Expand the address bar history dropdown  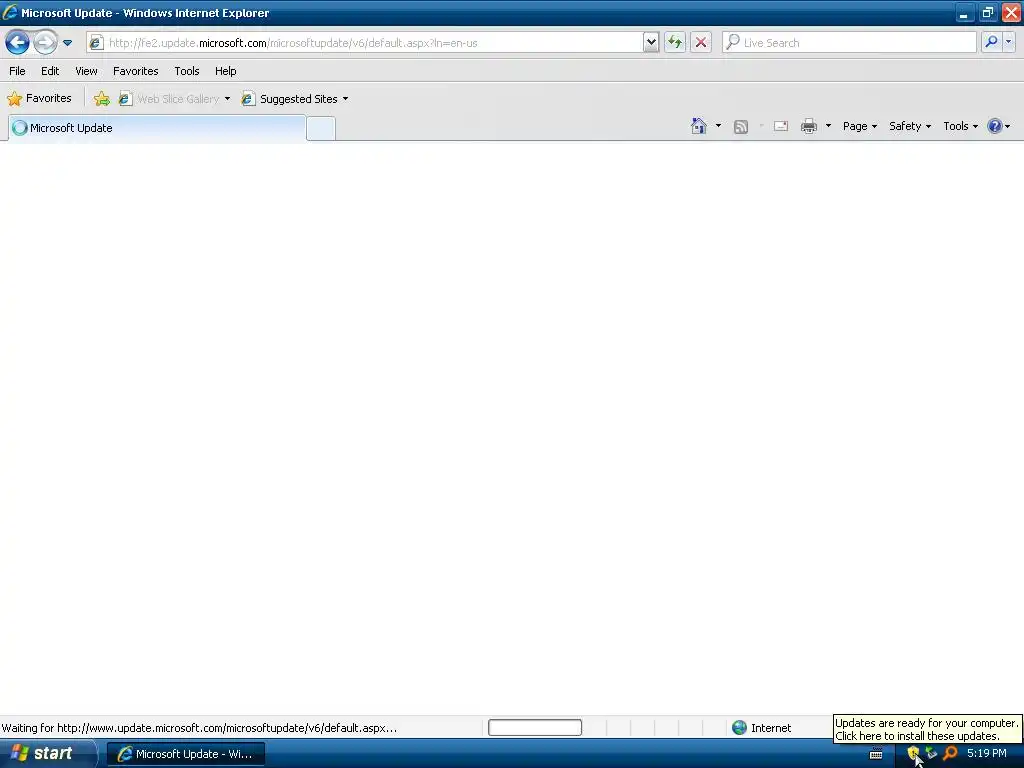[651, 43]
